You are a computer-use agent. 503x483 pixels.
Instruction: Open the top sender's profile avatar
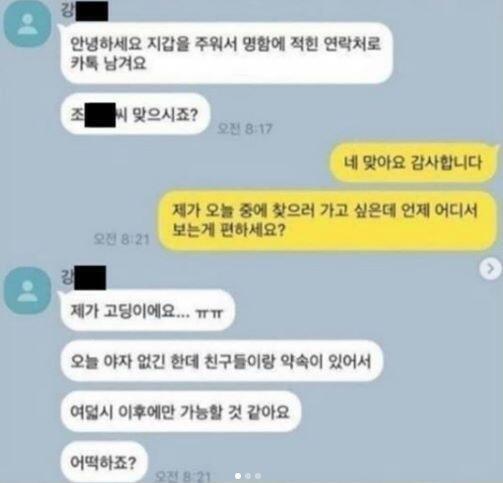27,24
